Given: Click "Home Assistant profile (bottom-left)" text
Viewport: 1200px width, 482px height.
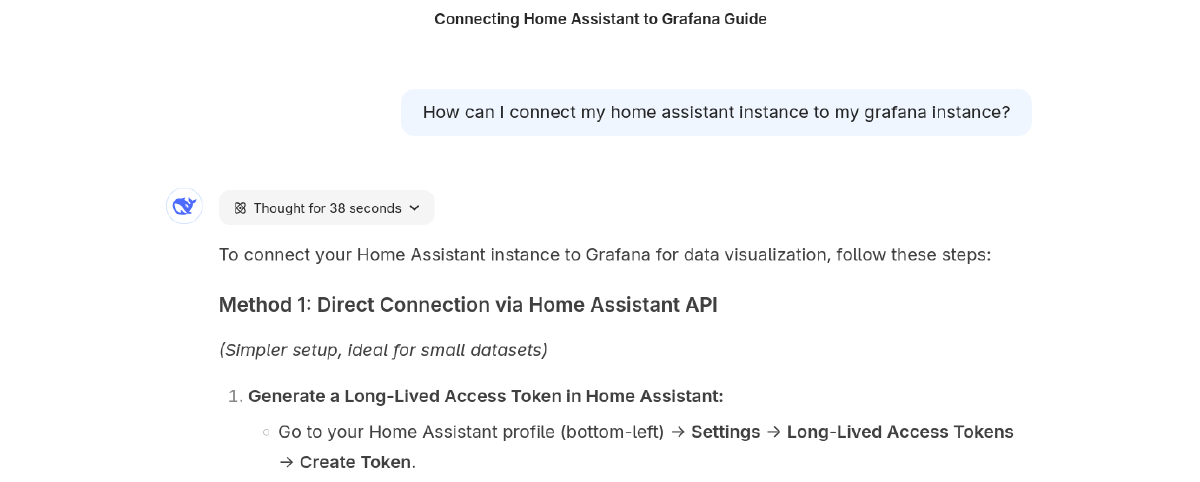Looking at the screenshot, I should [x=516, y=432].
